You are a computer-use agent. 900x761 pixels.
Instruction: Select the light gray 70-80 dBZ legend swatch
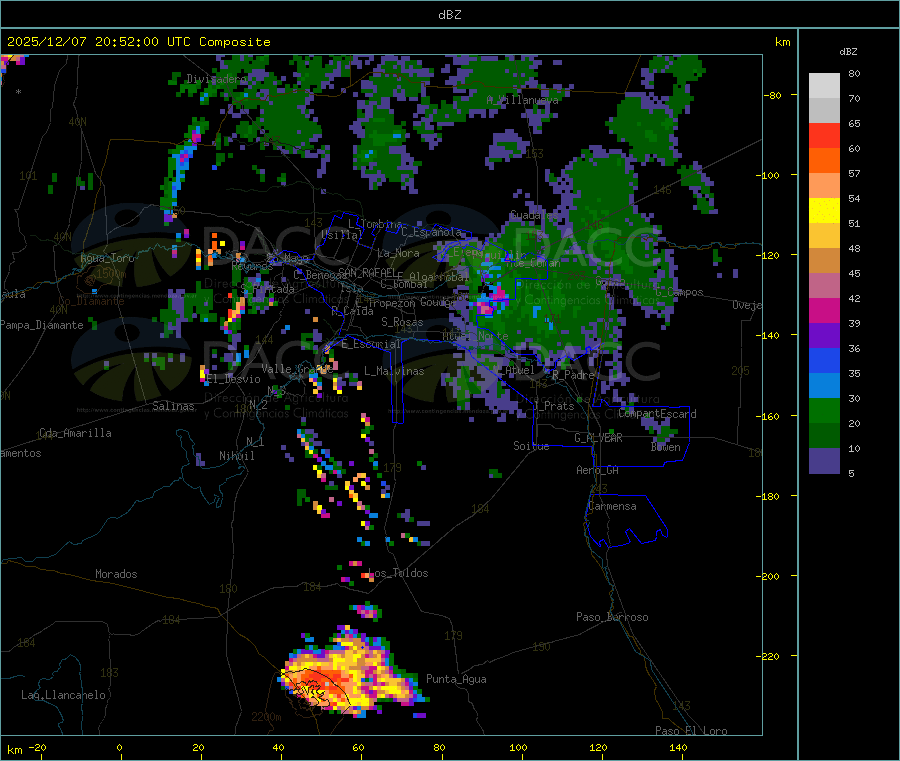tap(824, 86)
